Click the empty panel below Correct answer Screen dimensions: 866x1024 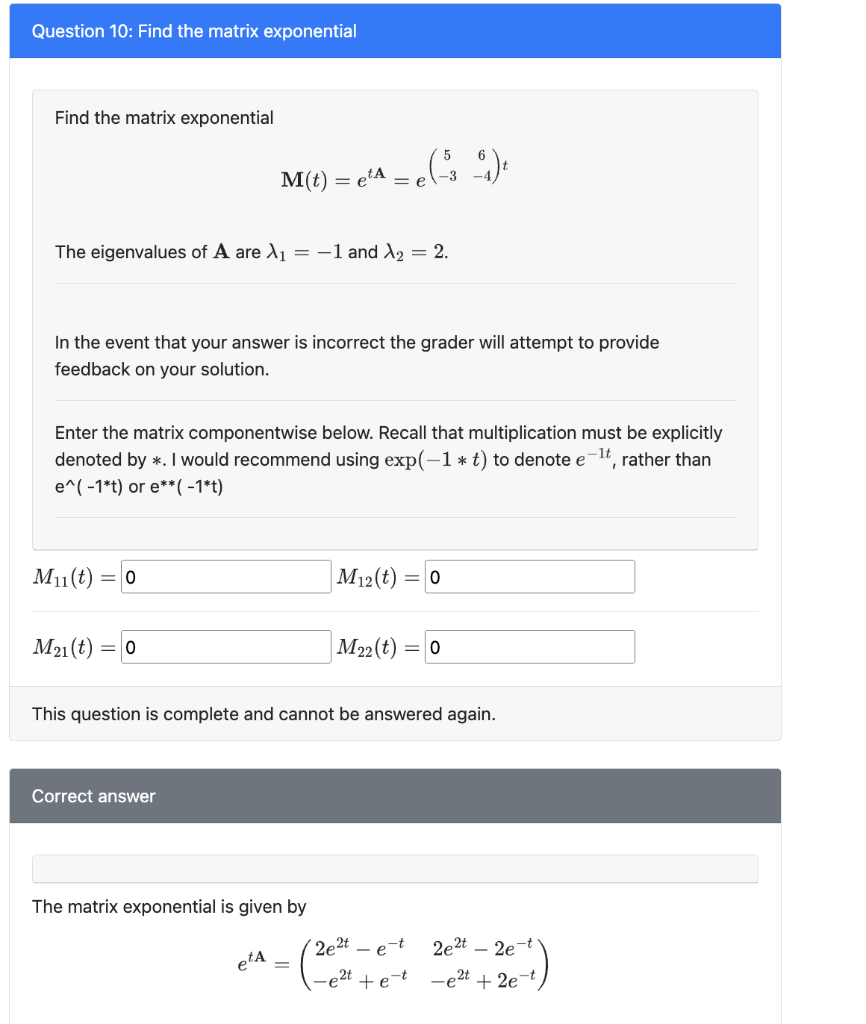click(395, 869)
